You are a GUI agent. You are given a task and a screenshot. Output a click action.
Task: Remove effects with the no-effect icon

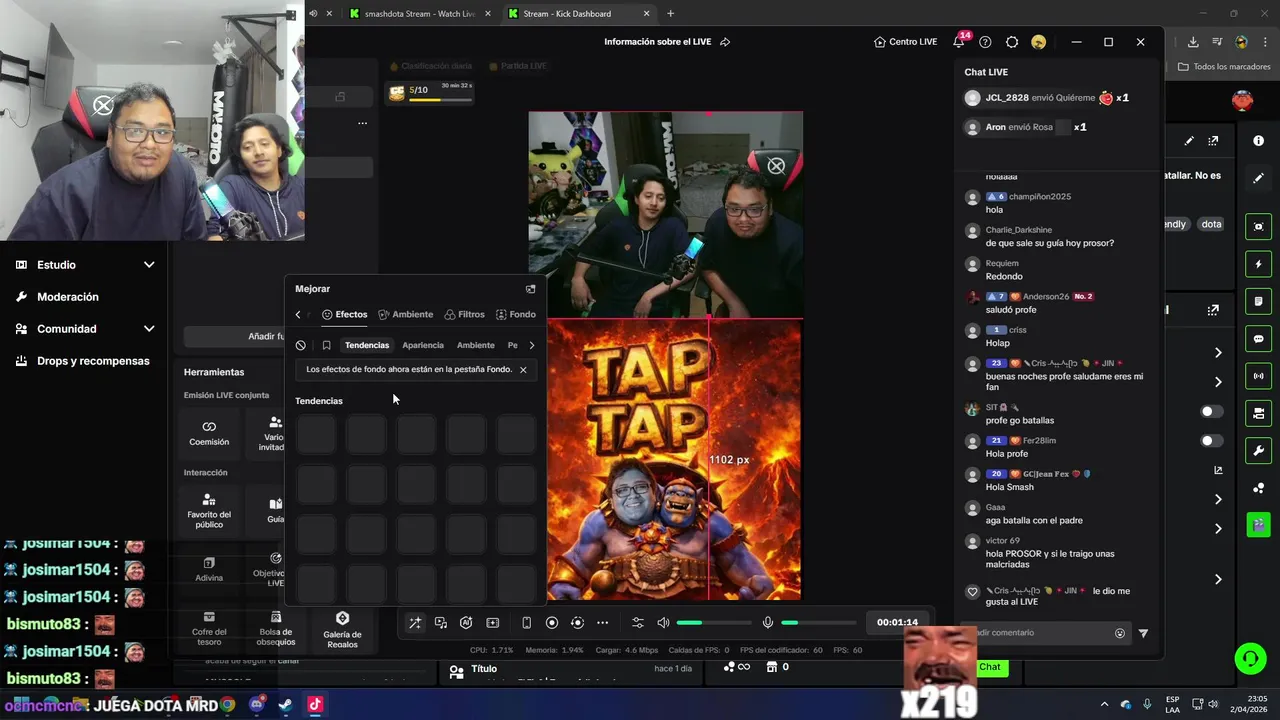coord(301,345)
